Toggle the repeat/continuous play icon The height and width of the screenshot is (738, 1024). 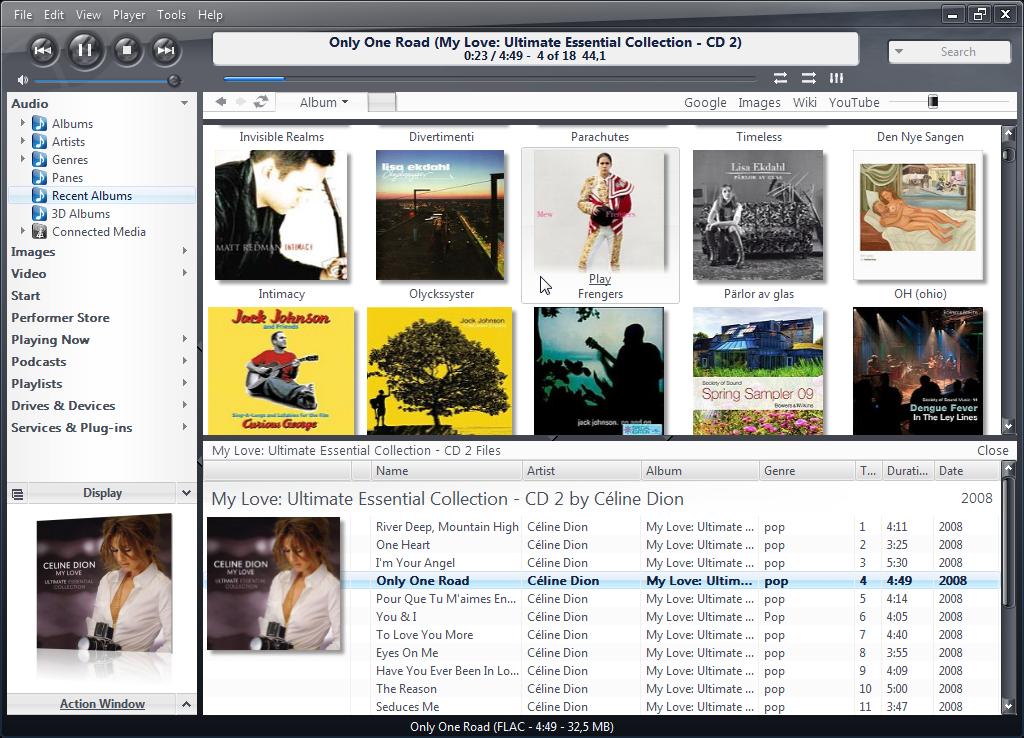(780, 78)
